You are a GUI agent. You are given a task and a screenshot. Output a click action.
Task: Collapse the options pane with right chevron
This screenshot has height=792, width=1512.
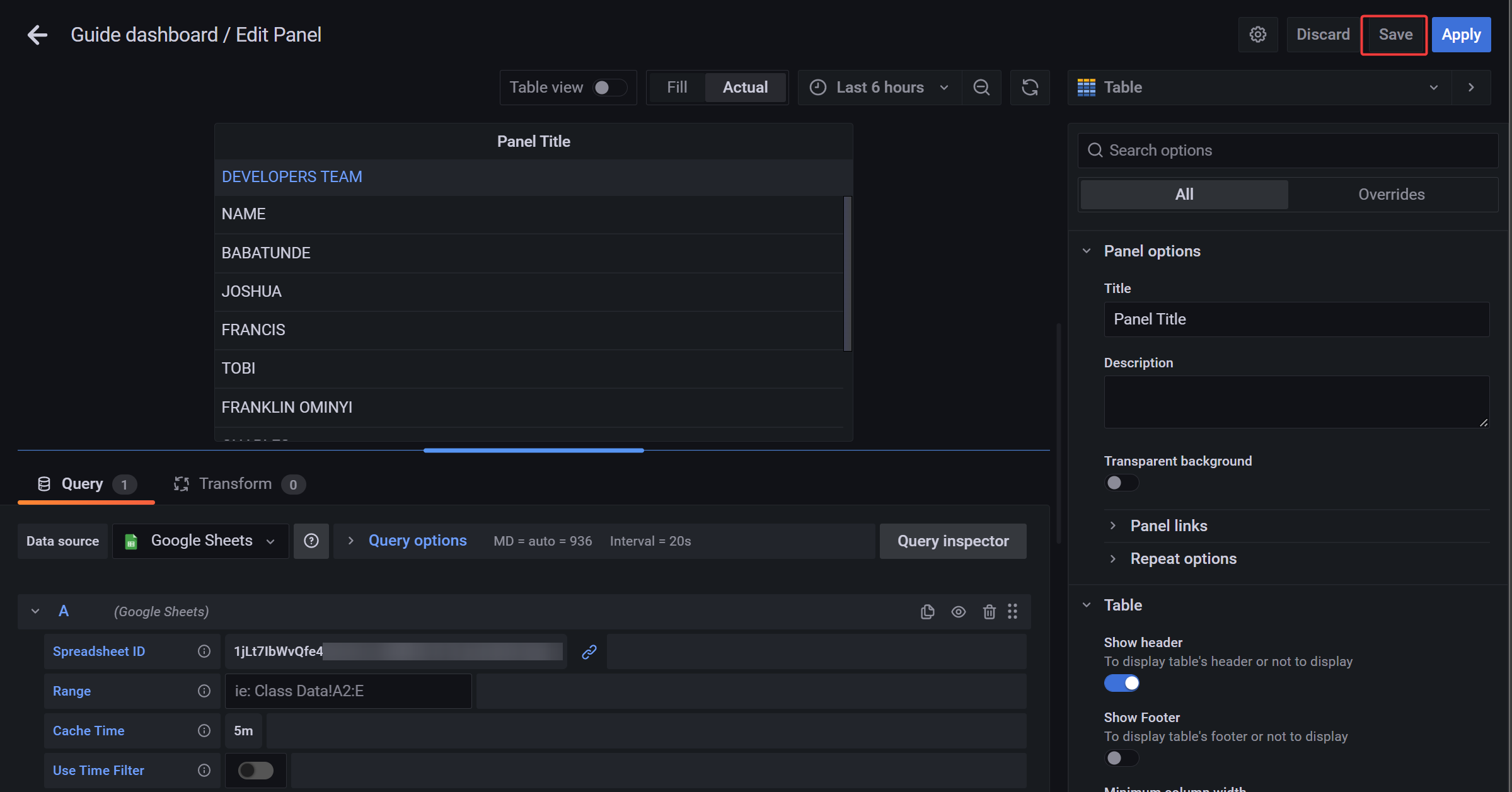tap(1471, 88)
